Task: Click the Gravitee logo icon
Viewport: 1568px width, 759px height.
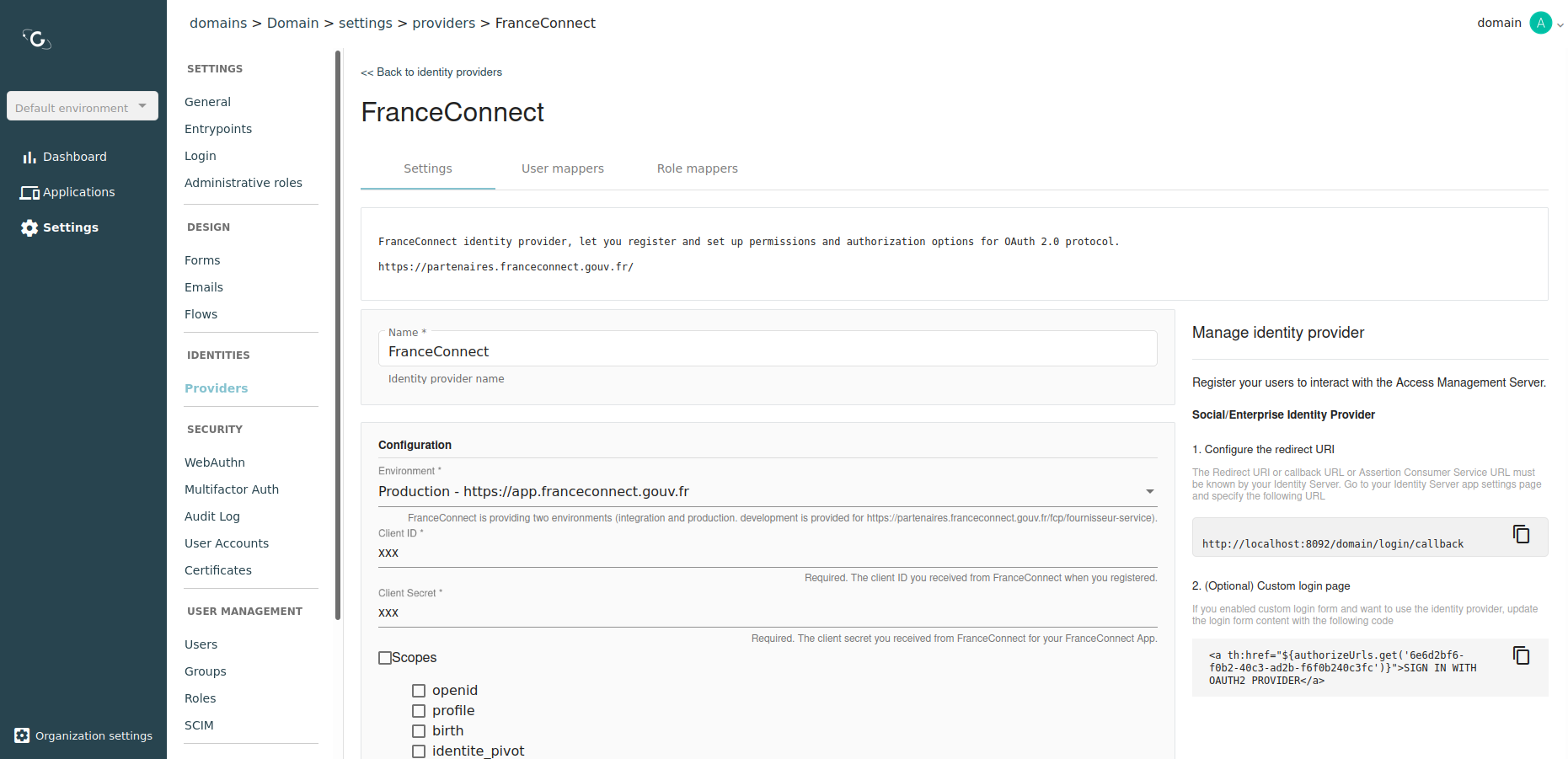Action: [37, 39]
